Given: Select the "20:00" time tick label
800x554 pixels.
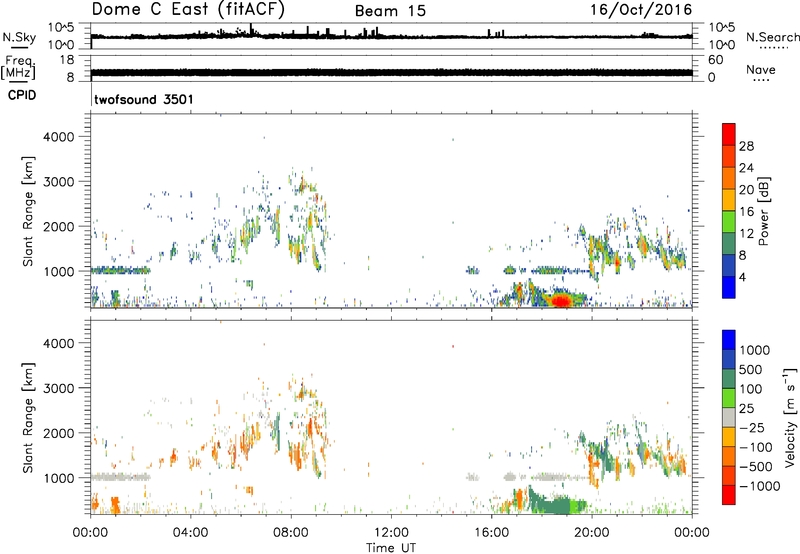Looking at the screenshot, I should (592, 533).
